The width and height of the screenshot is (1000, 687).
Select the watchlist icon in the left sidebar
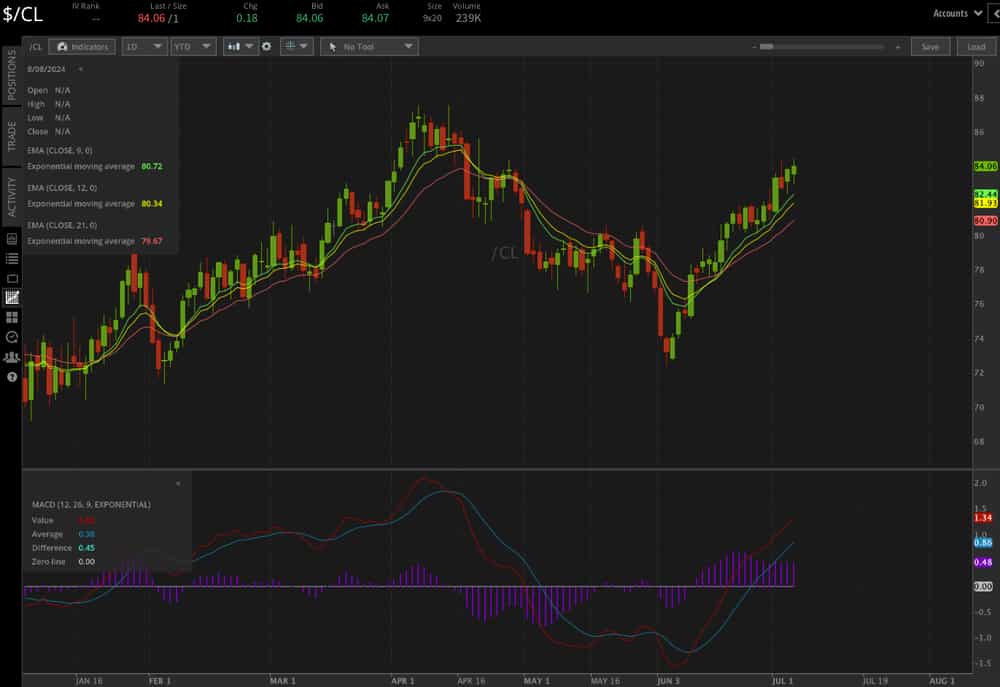pos(12,258)
